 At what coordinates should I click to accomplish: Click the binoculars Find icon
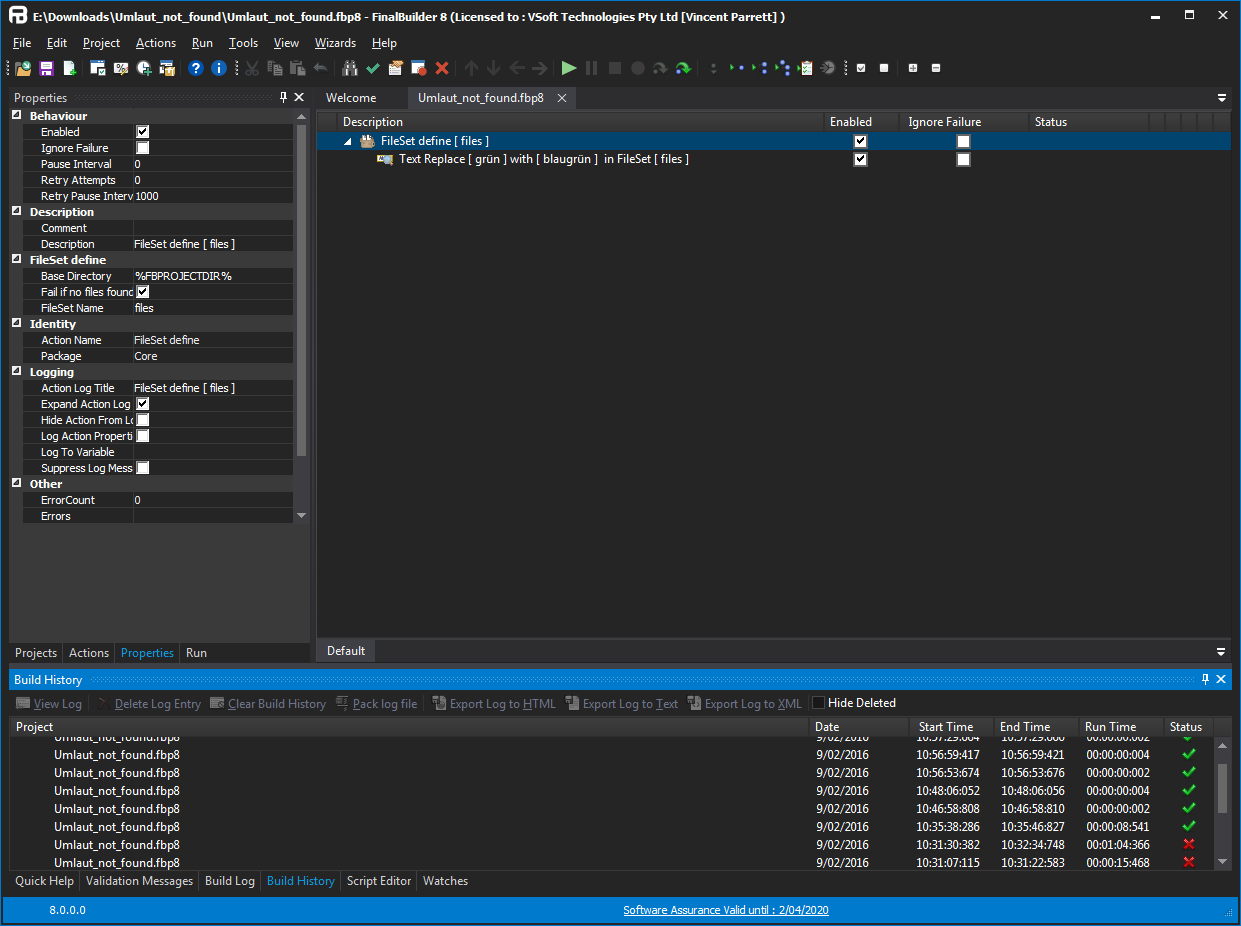pyautogui.click(x=350, y=68)
